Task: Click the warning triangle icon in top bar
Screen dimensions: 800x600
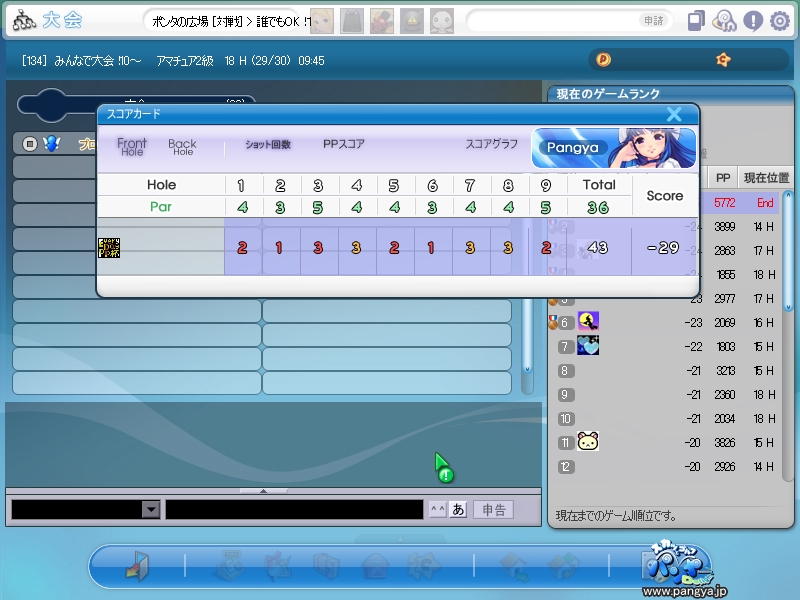Action: point(412,21)
